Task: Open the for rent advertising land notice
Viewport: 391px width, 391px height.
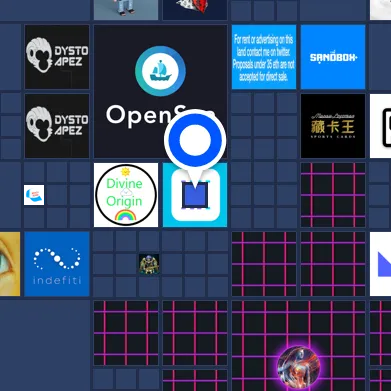Action: [264, 57]
